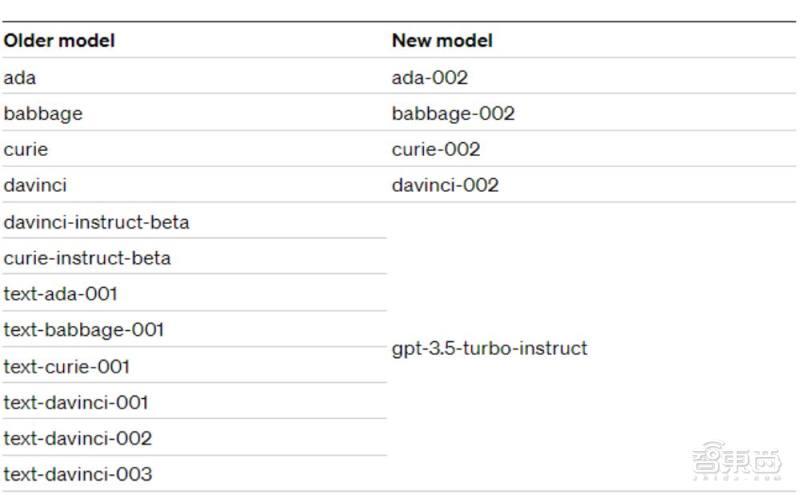
Task: Select the "babbage" older model cell
Action: 43,113
